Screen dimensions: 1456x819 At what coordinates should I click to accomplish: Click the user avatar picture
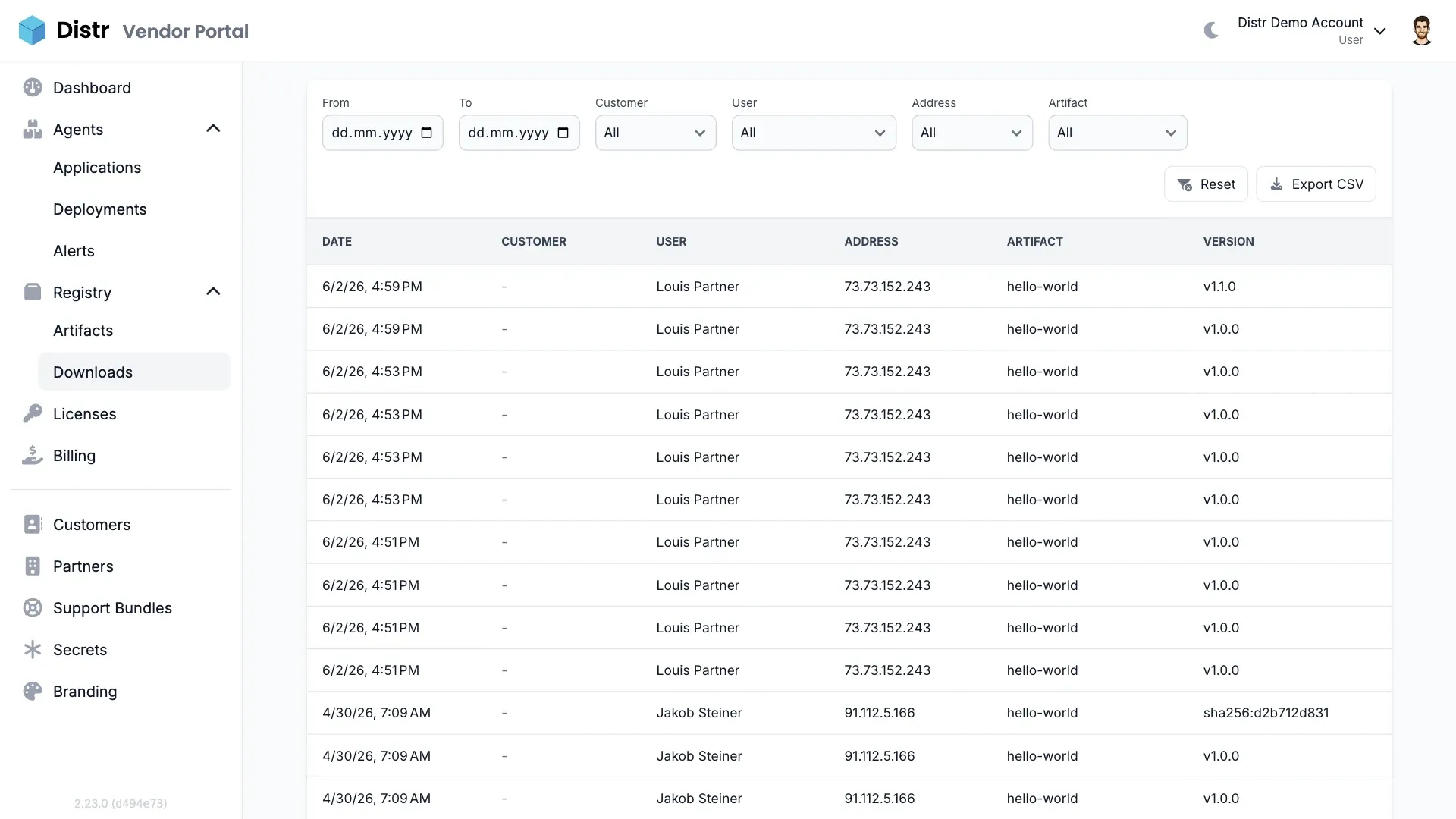(x=1421, y=30)
